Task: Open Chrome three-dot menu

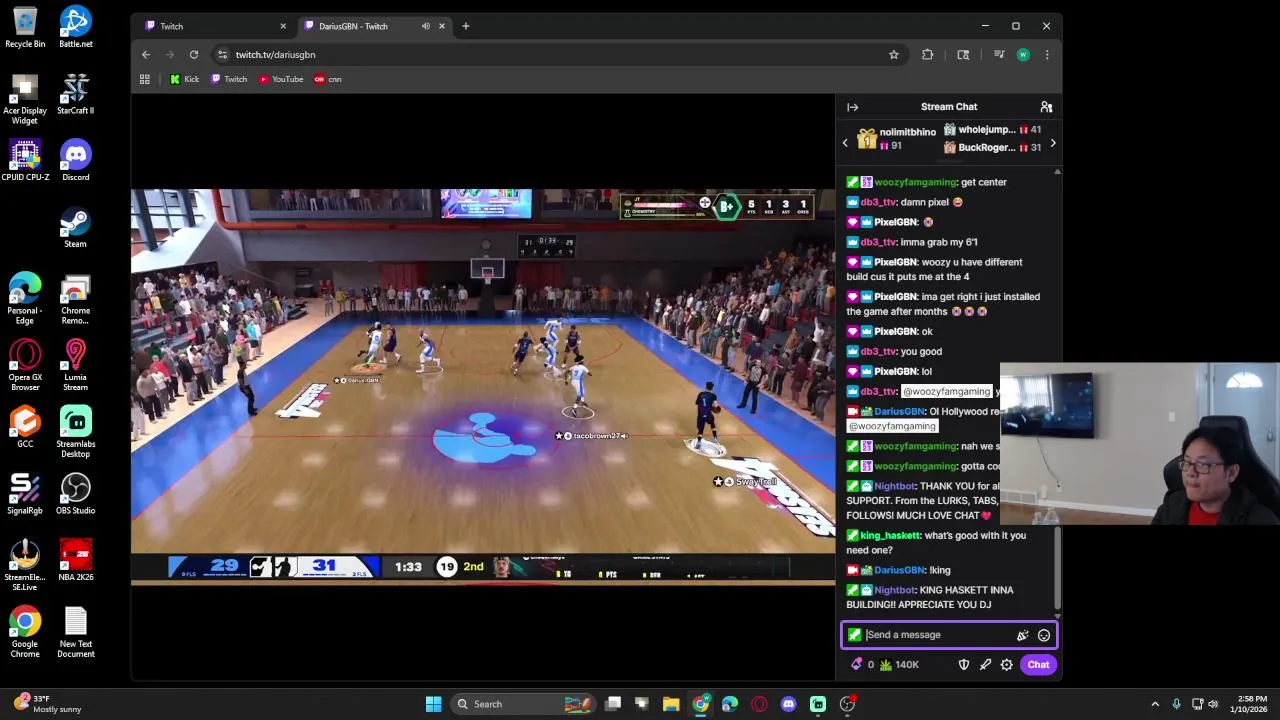Action: (1047, 55)
